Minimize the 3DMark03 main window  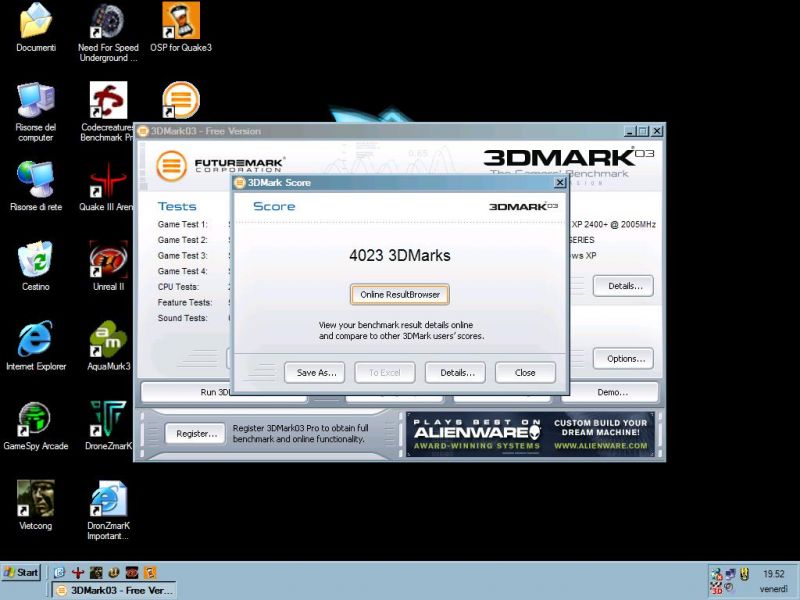tap(631, 131)
